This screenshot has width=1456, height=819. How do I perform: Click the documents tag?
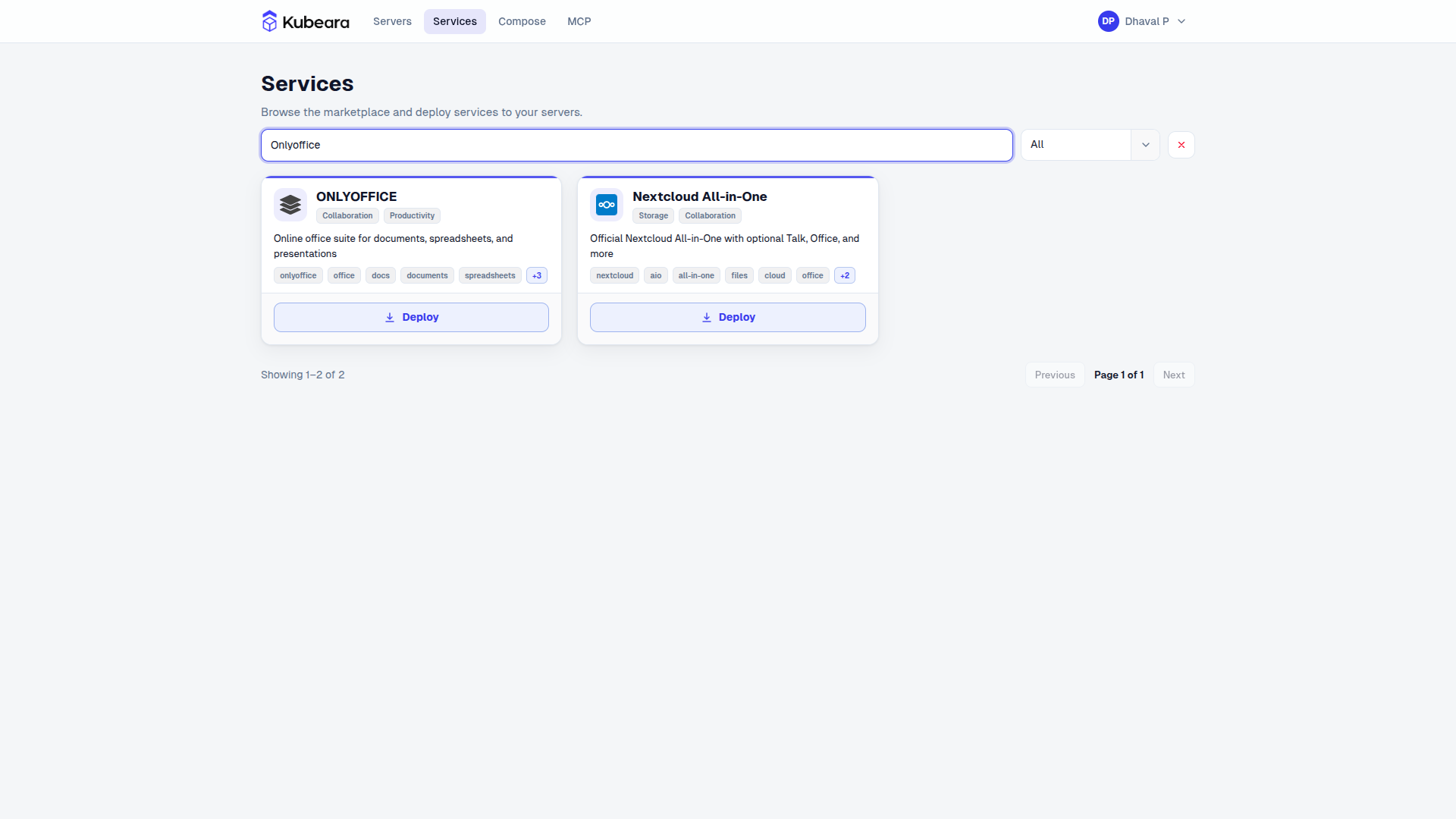click(x=427, y=275)
